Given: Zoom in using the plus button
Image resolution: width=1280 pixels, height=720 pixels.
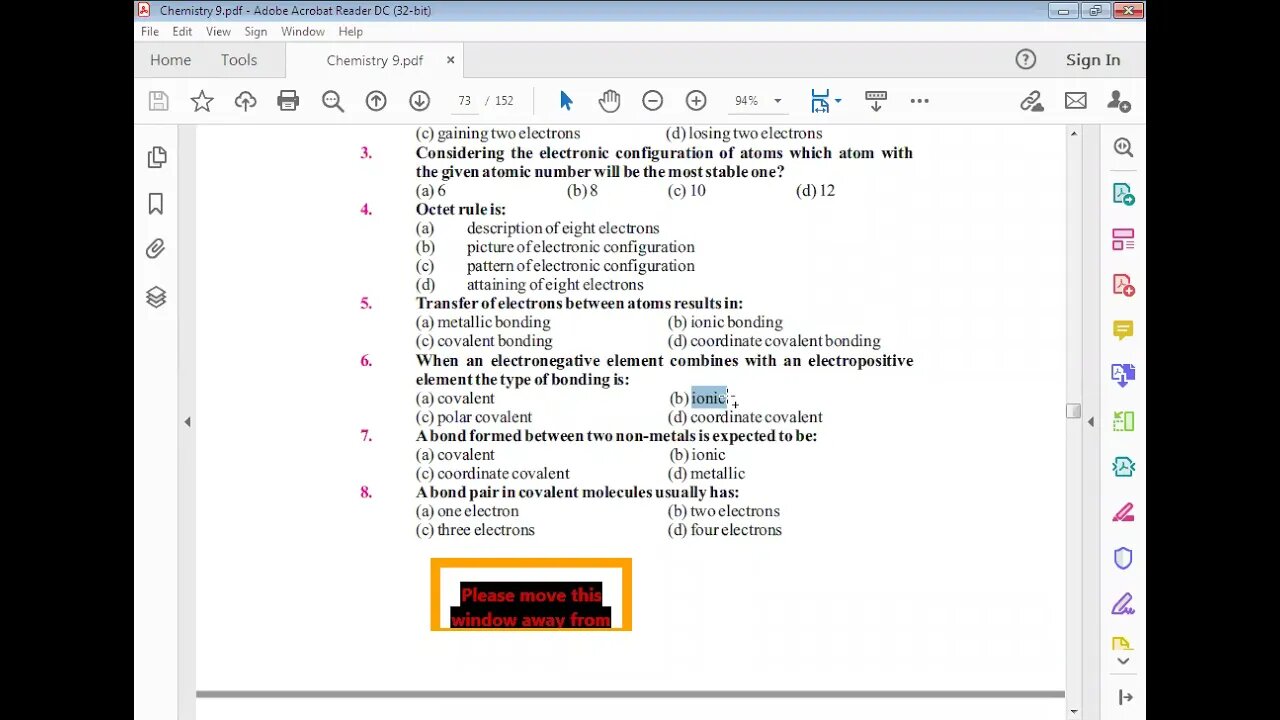Looking at the screenshot, I should [x=696, y=101].
